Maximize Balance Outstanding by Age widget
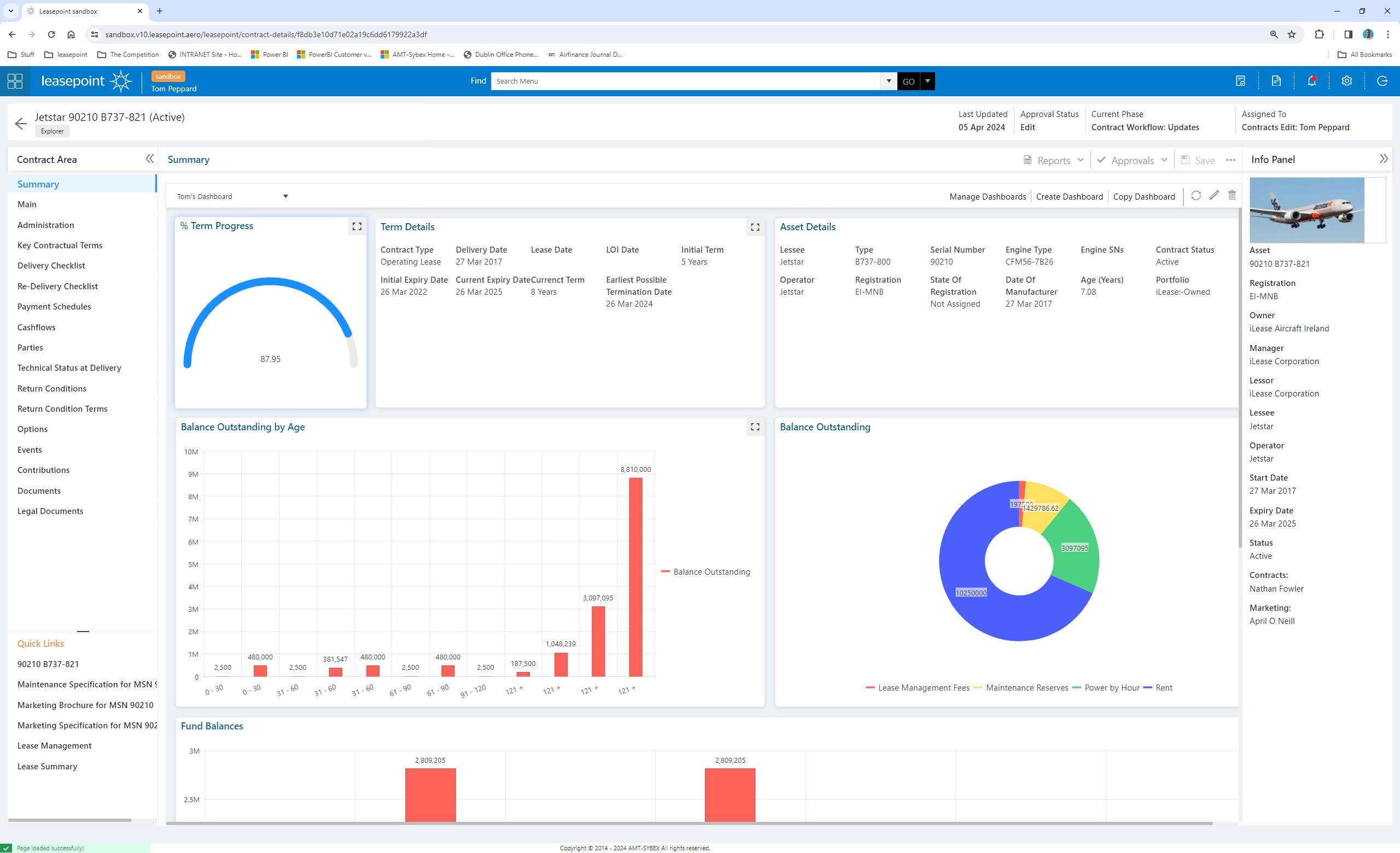Screen dimensions: 1400x853 755,427
